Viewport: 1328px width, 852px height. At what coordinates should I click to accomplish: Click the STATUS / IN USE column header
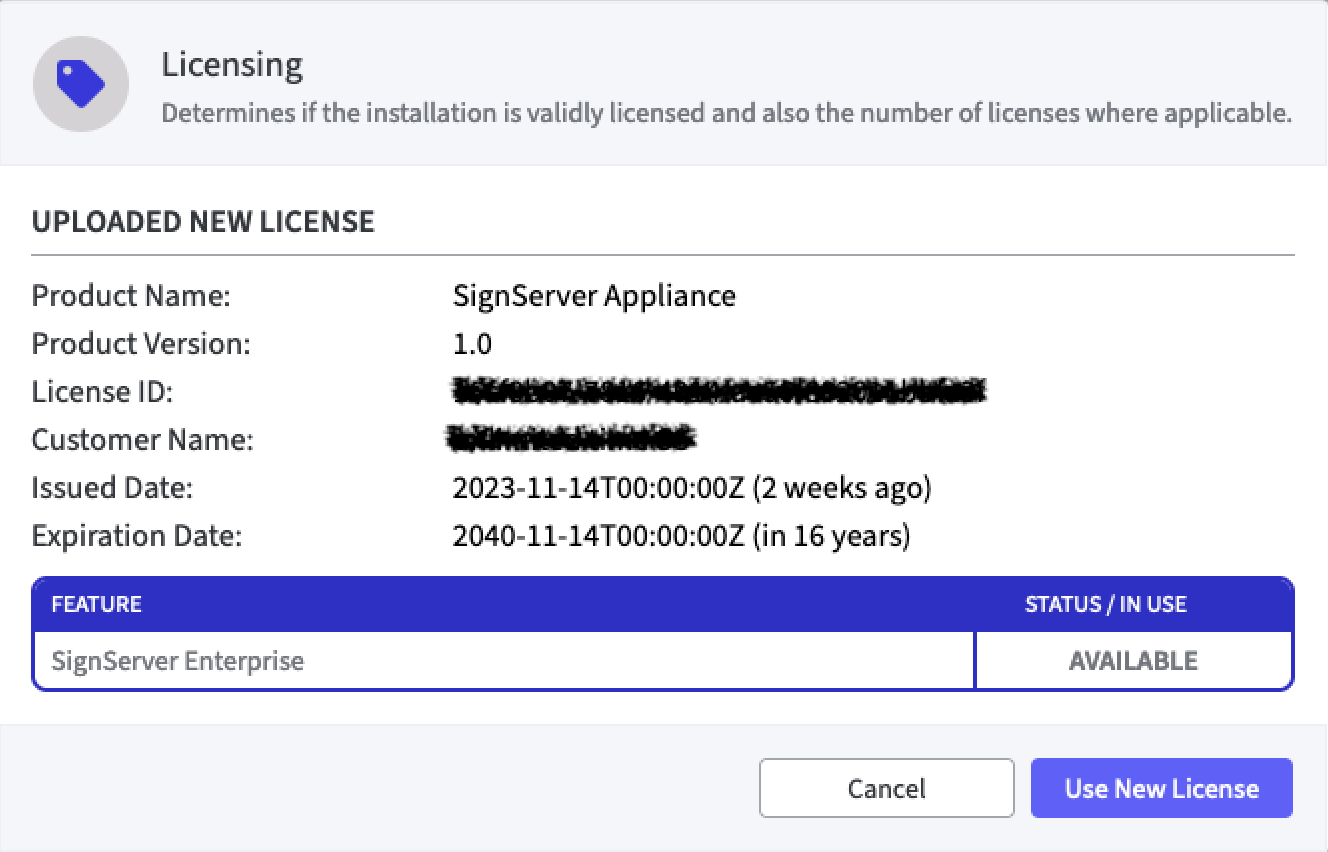click(x=1105, y=604)
